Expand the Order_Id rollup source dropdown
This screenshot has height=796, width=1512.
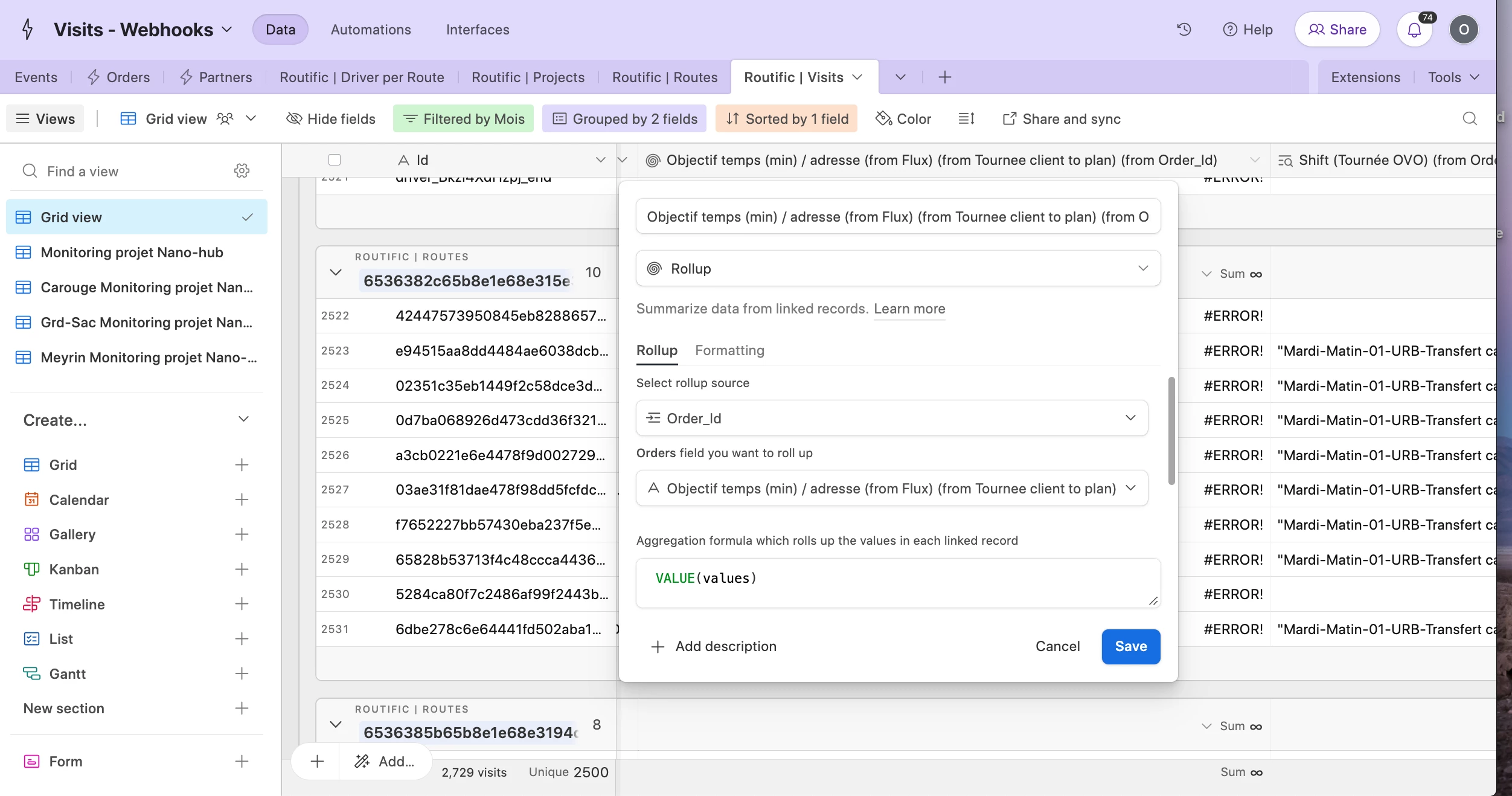click(x=892, y=419)
